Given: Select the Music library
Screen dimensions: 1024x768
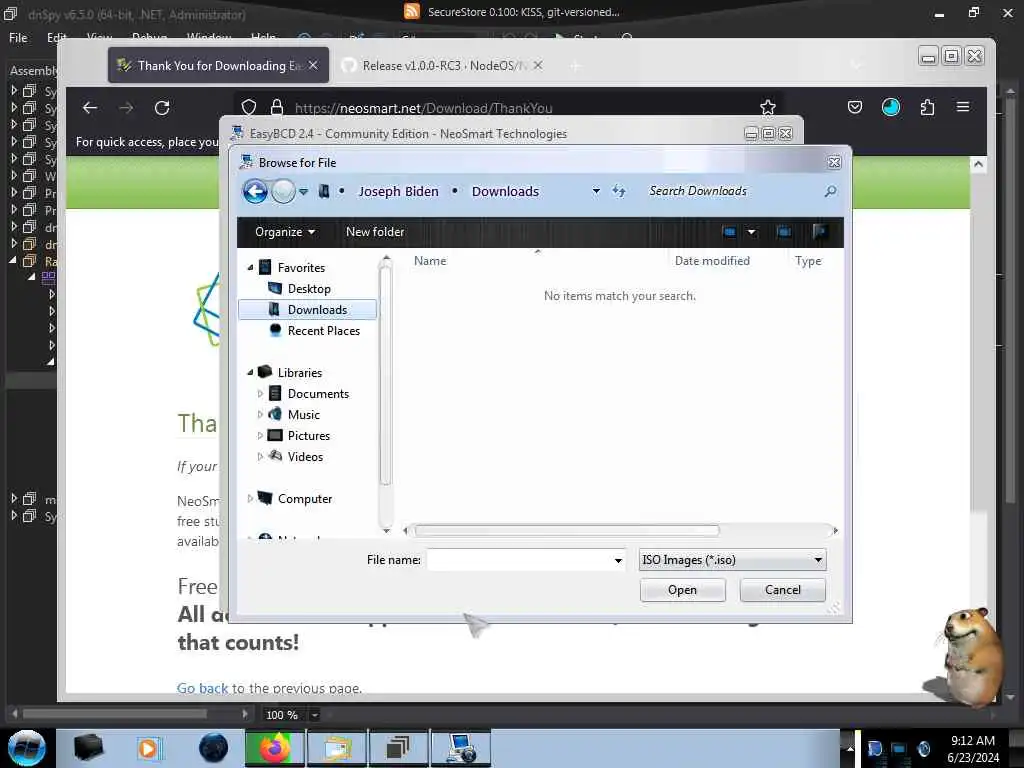Looking at the screenshot, I should (x=304, y=415).
